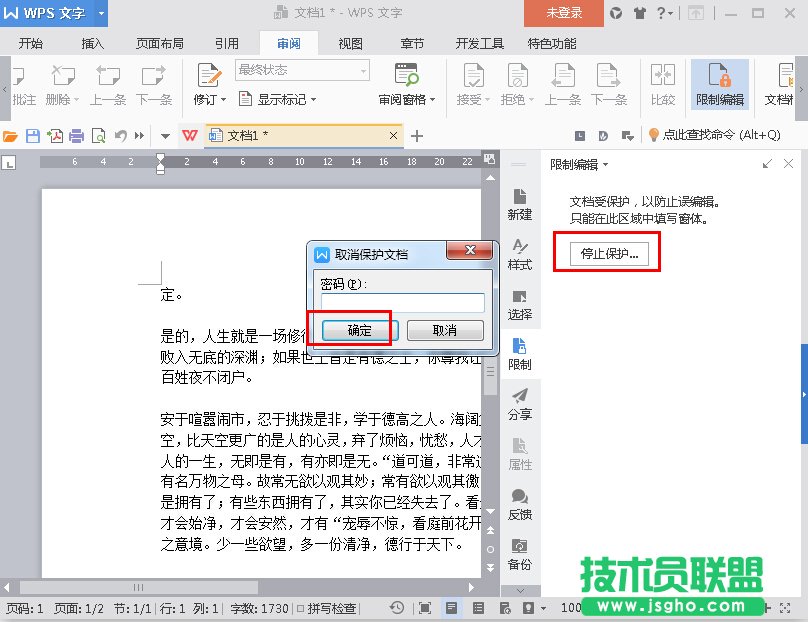The image size is (808, 622).
Task: Switch to the 视图 ribbon tab
Action: tap(350, 44)
